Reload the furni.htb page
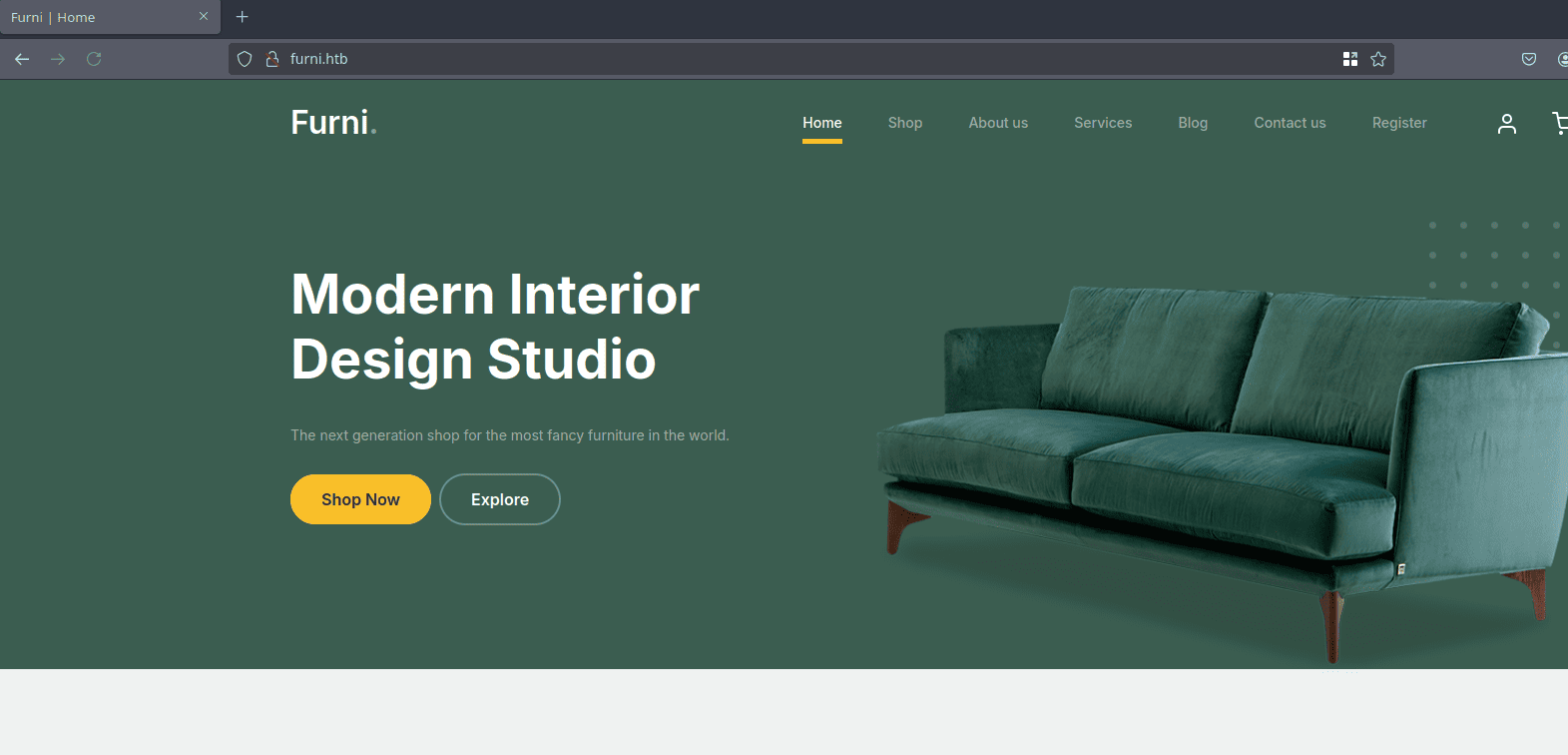 pyautogui.click(x=94, y=59)
